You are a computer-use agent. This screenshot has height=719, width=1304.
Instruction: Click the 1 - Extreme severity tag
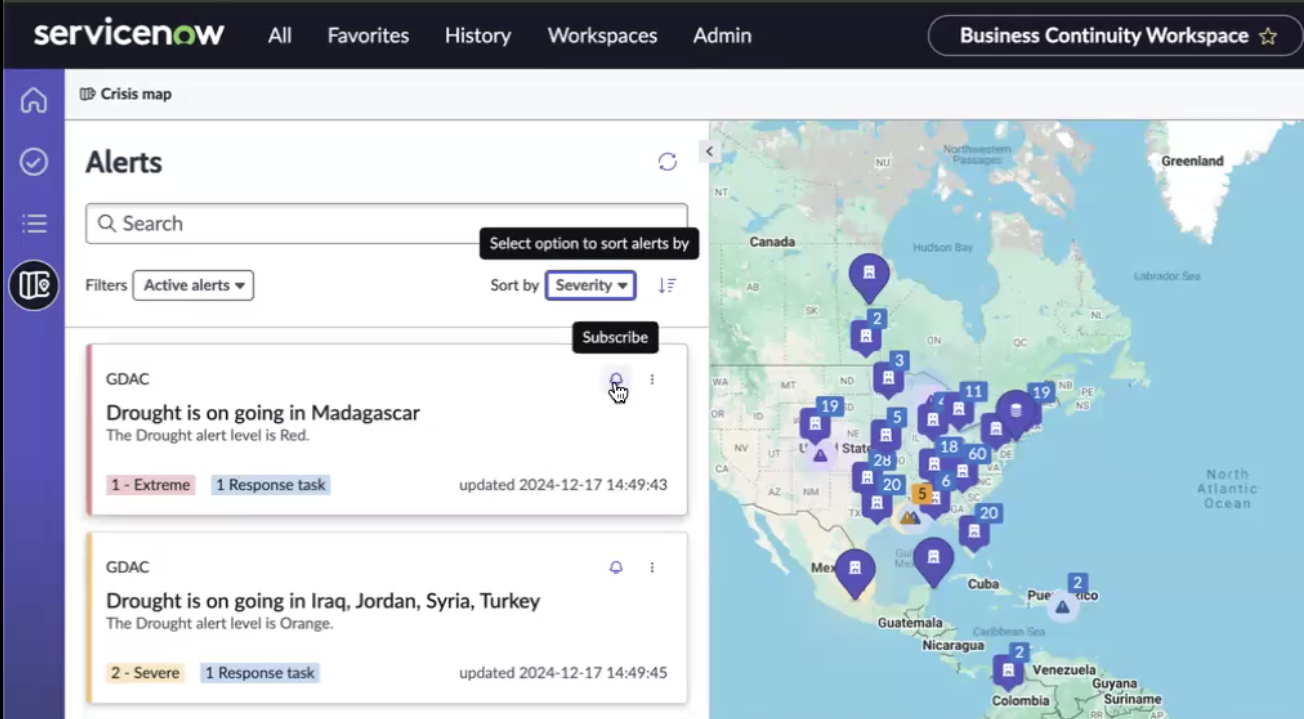[x=150, y=485]
